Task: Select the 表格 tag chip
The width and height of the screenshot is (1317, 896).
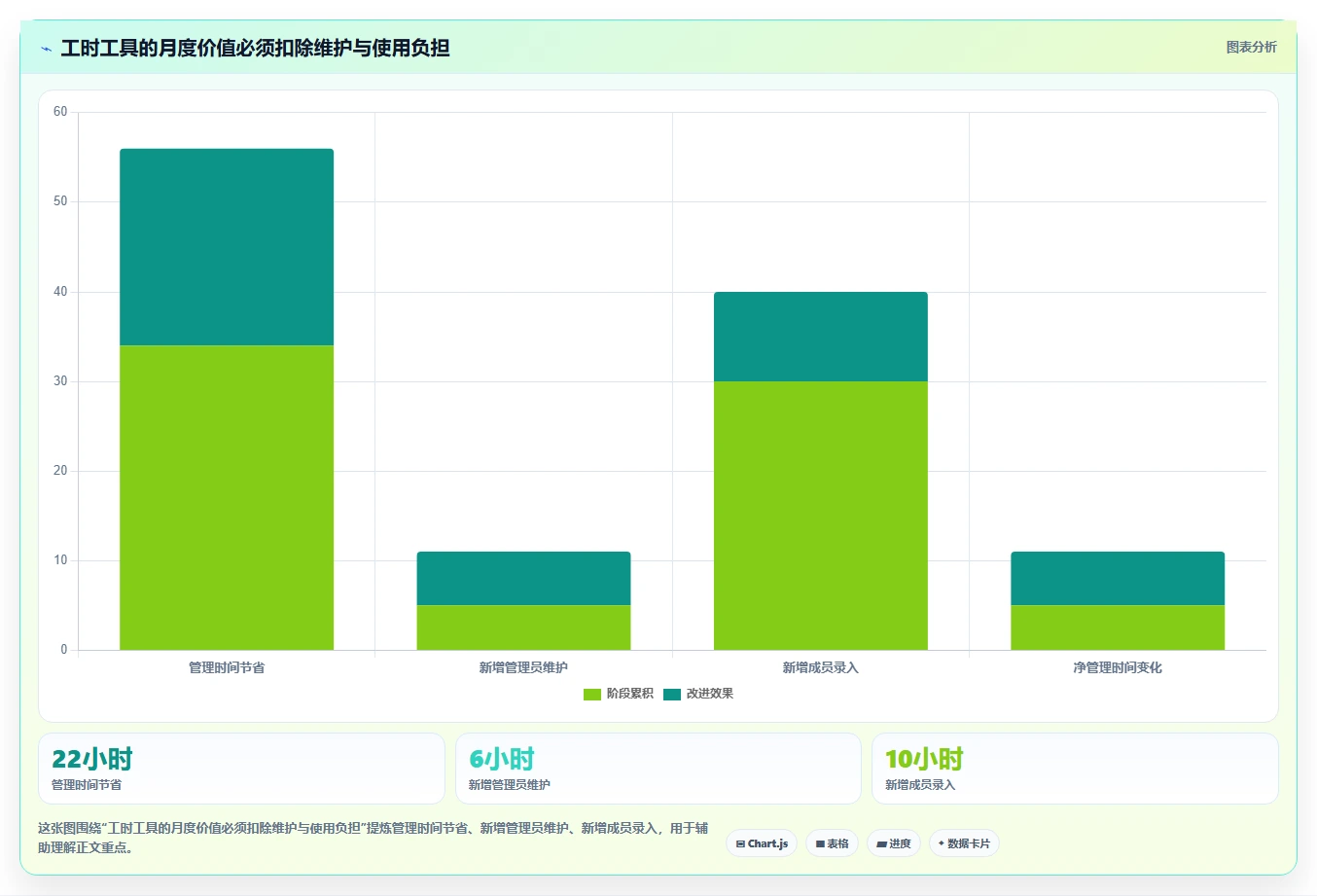Action: pos(832,843)
